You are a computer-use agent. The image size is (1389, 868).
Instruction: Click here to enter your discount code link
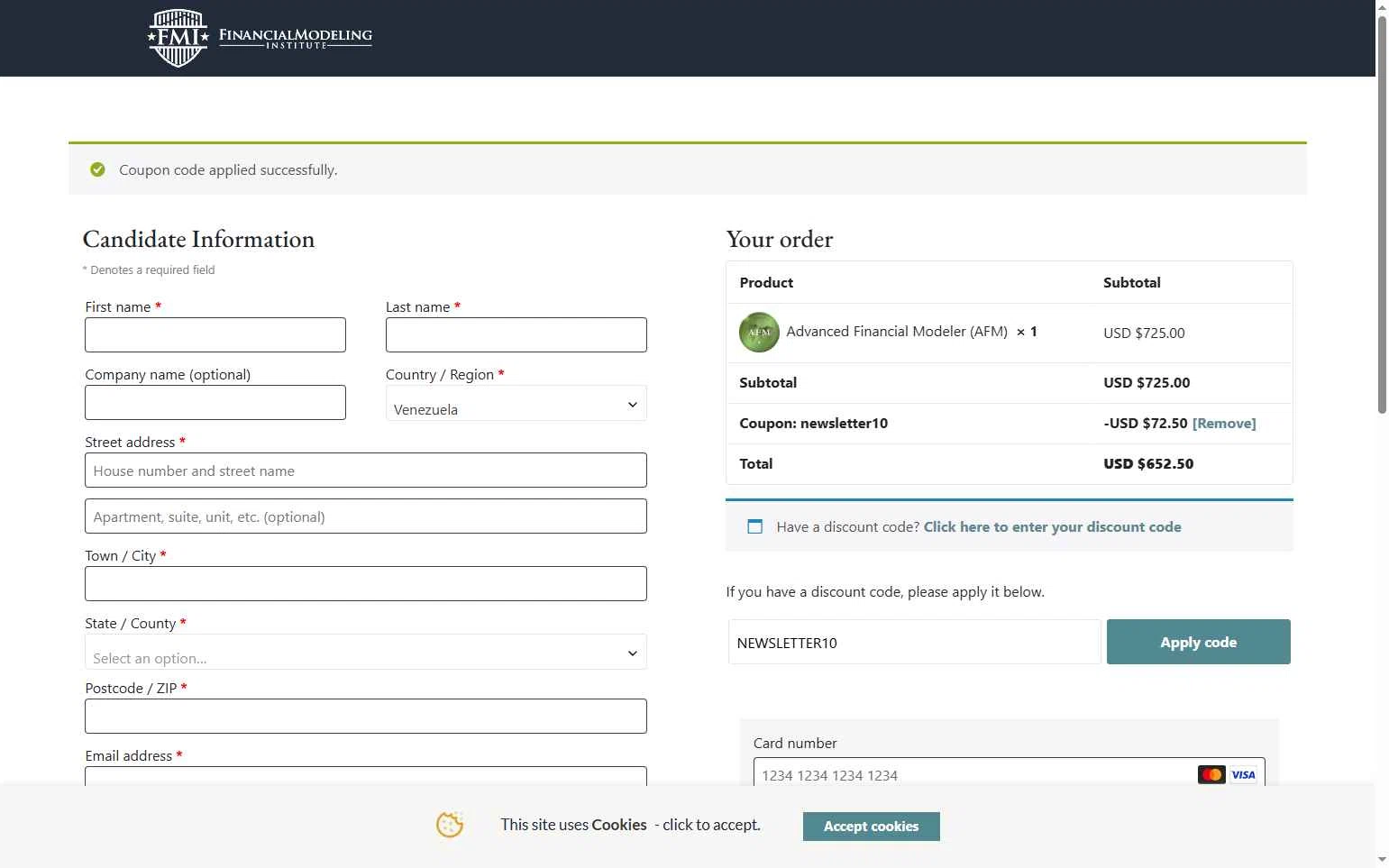(1052, 527)
